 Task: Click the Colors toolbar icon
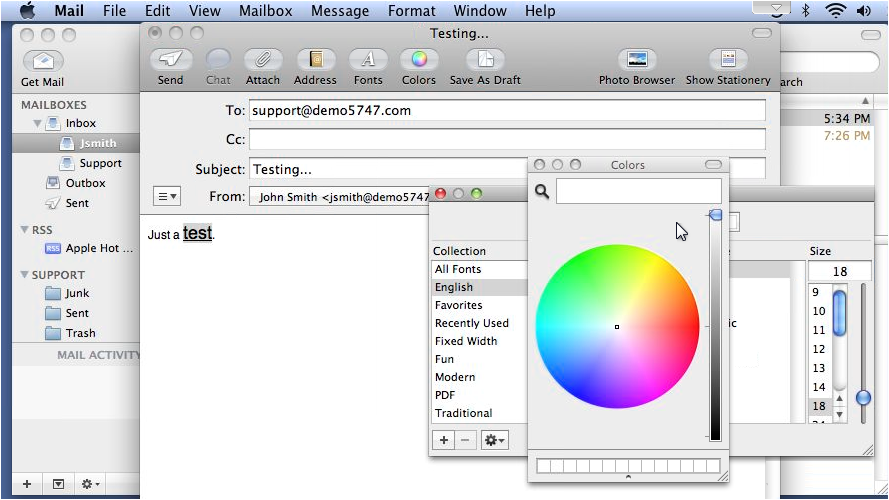click(419, 59)
